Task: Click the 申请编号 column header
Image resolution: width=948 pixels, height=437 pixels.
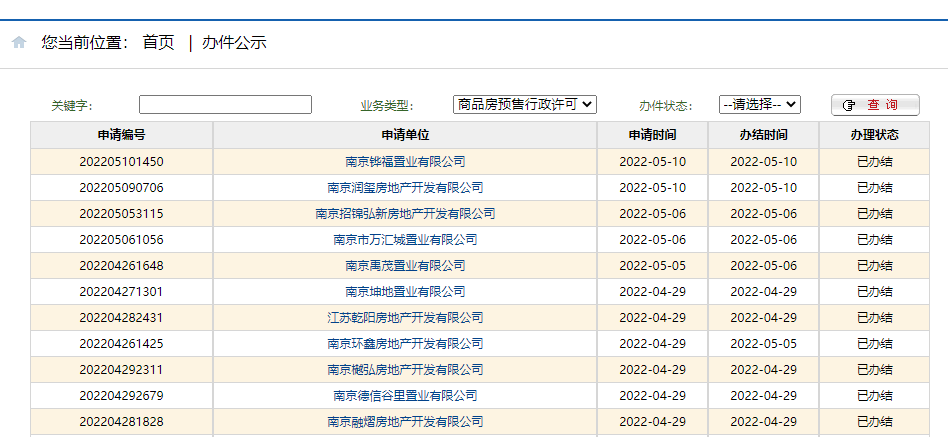Action: click(x=121, y=135)
